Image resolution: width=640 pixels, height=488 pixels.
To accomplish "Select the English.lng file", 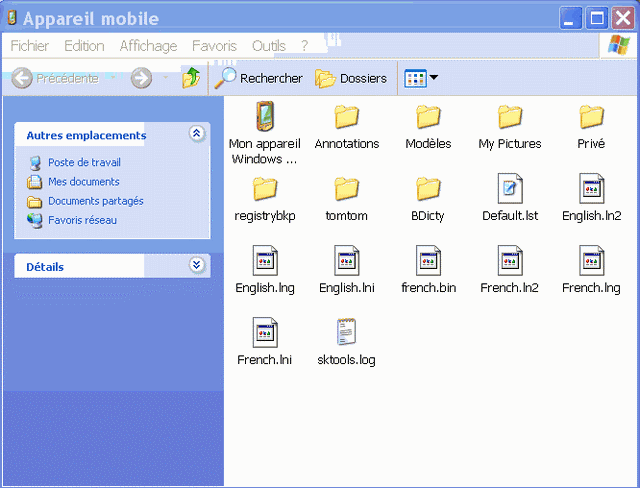I will (x=264, y=261).
